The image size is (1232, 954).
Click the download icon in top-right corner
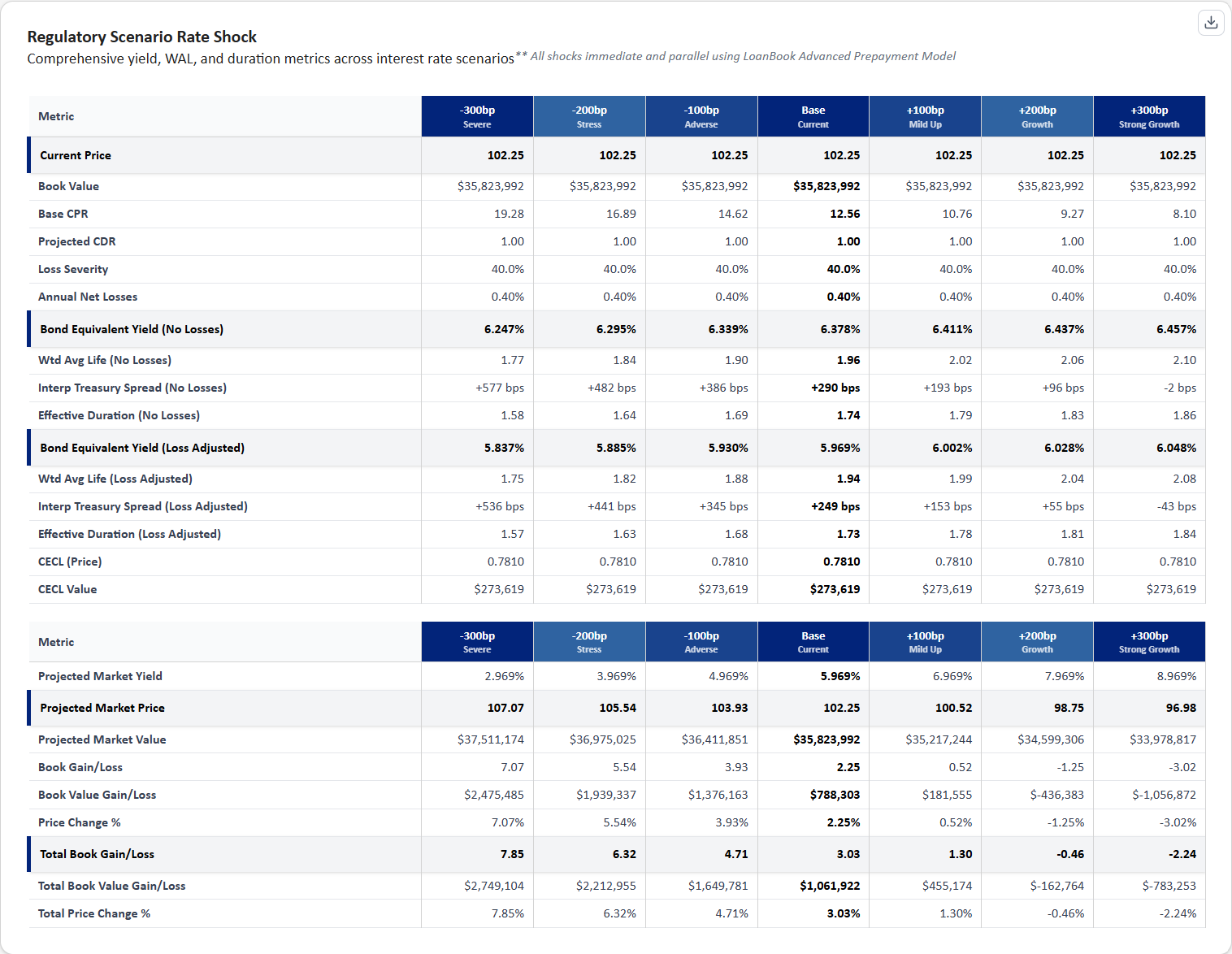1211,23
